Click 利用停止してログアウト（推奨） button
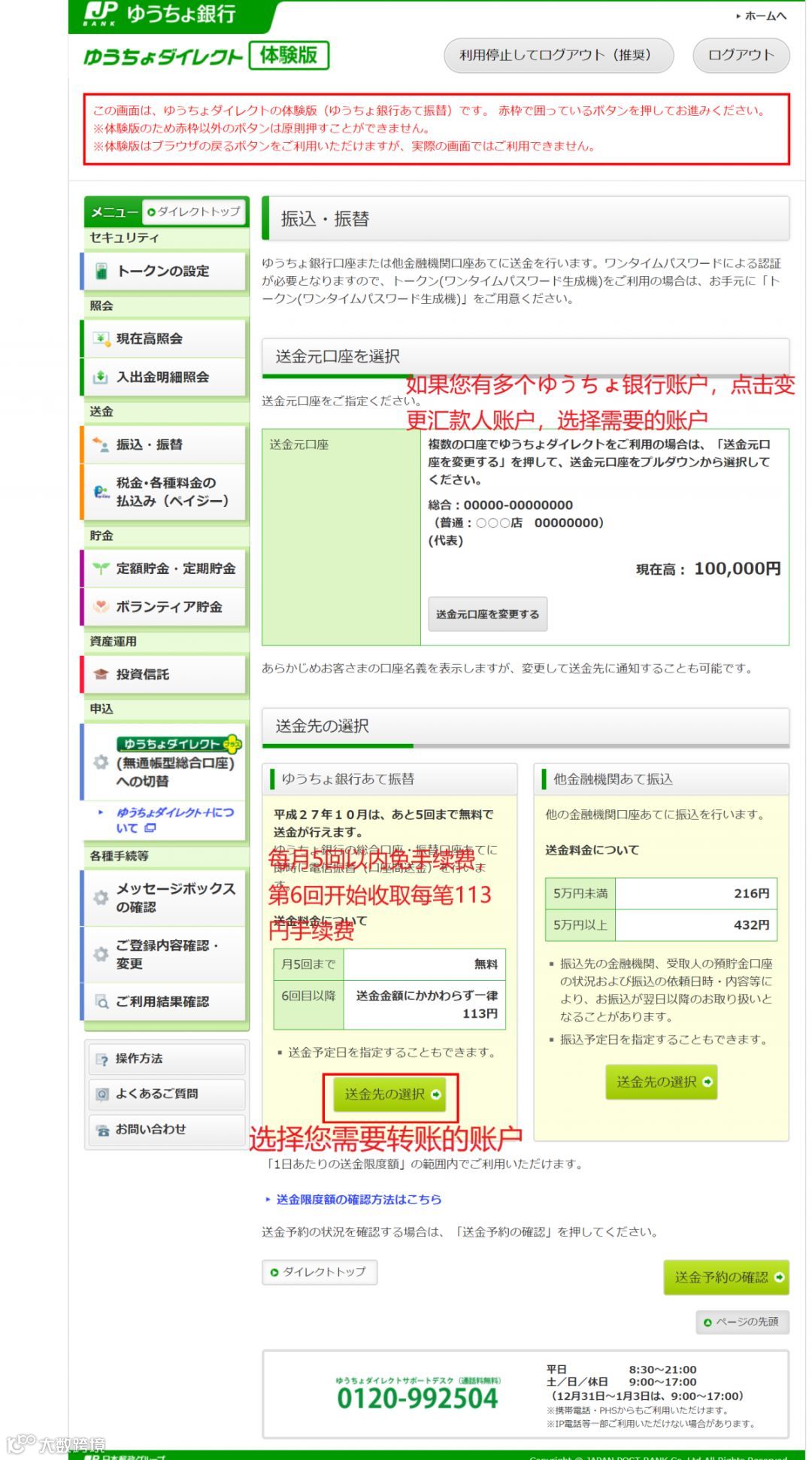This screenshot has width=812, height=1460. click(x=559, y=55)
